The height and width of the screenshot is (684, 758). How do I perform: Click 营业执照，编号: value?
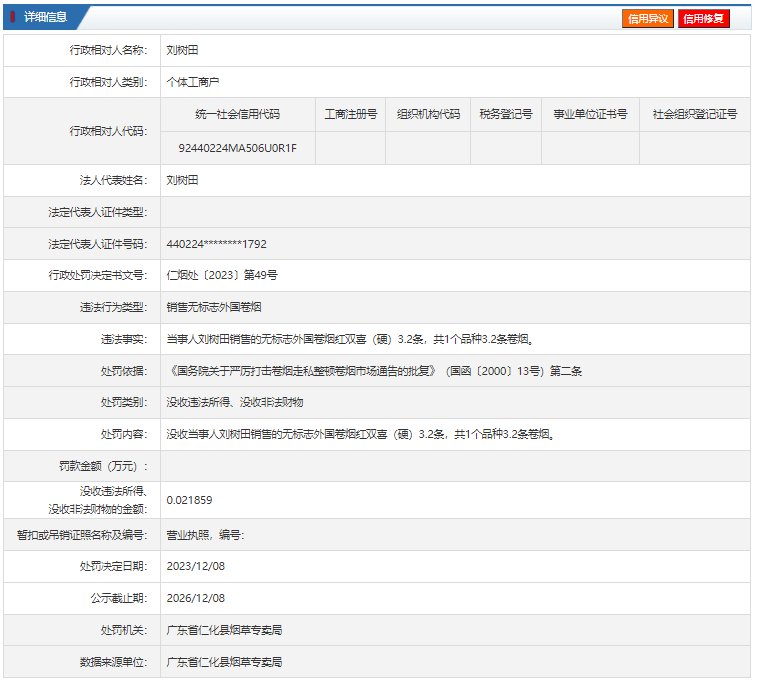pos(205,535)
